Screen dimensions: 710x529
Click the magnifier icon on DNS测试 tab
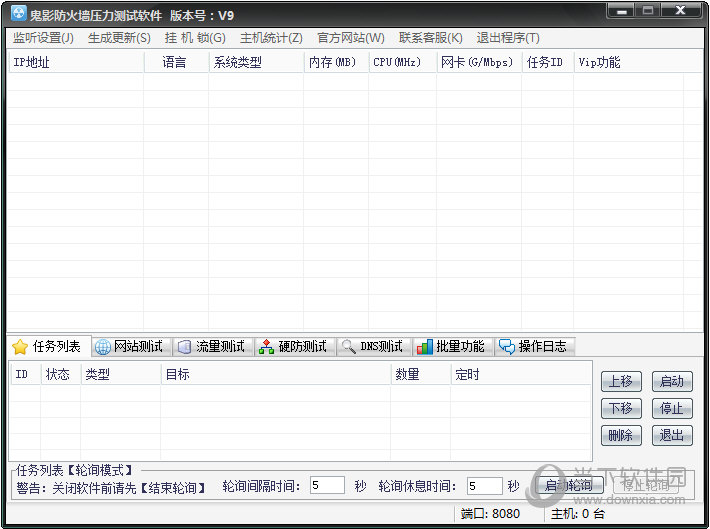tap(348, 347)
